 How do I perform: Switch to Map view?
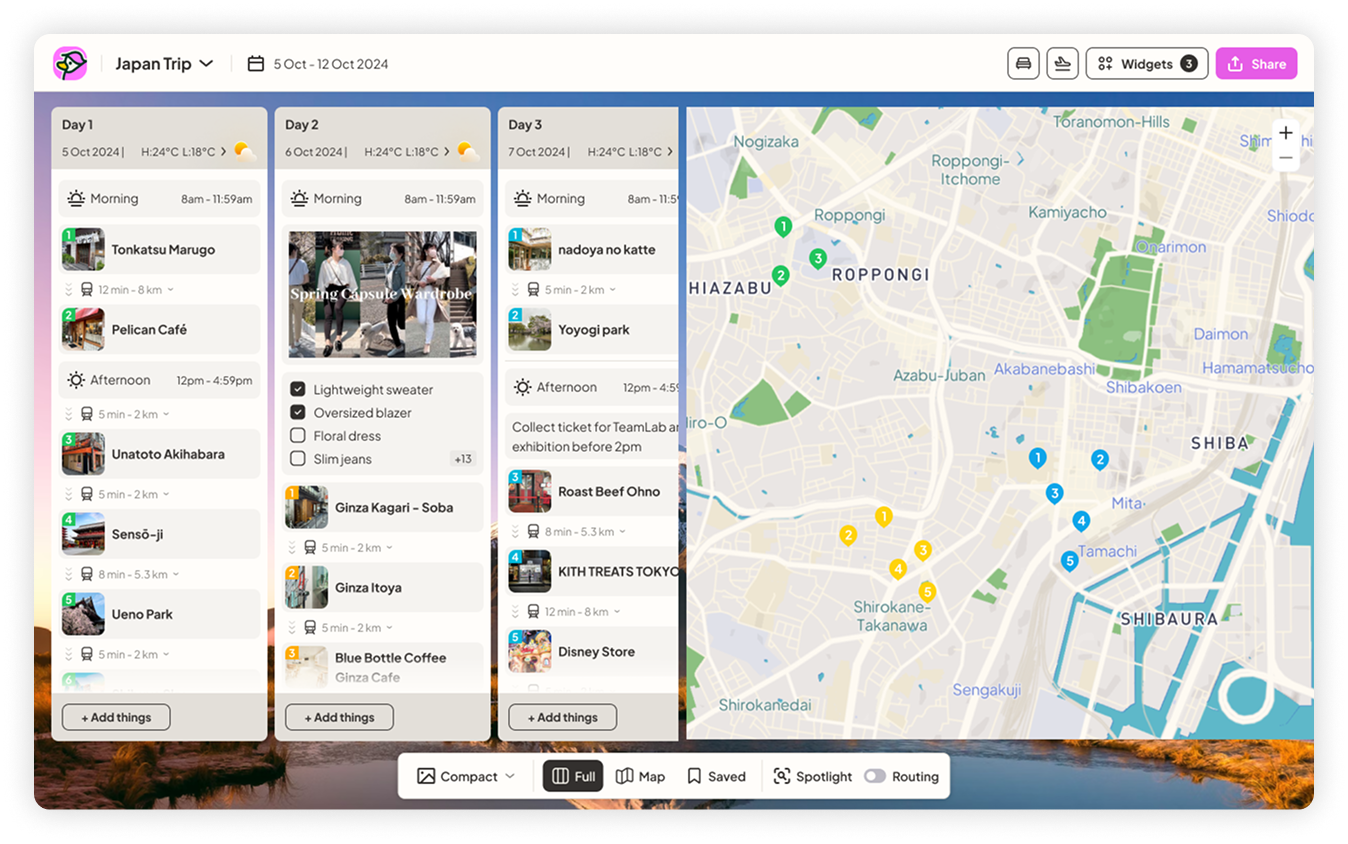(640, 776)
